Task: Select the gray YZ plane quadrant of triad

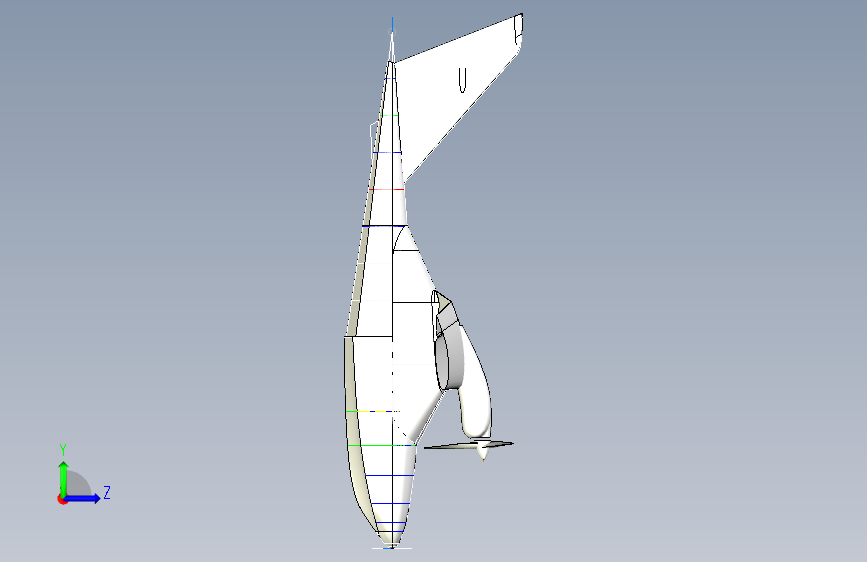Action: pyautogui.click(x=78, y=483)
